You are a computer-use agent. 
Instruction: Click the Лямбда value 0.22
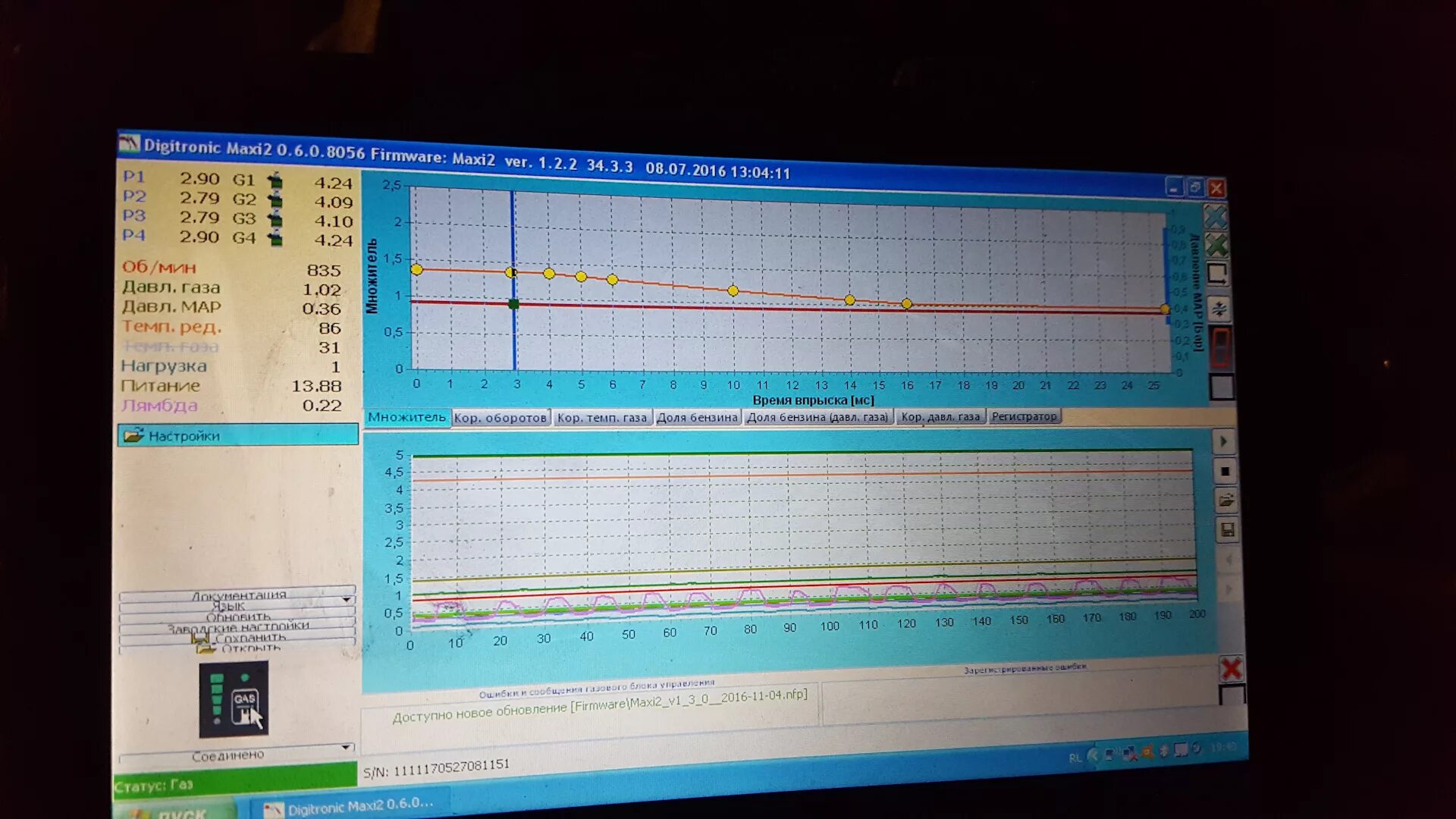[x=322, y=406]
